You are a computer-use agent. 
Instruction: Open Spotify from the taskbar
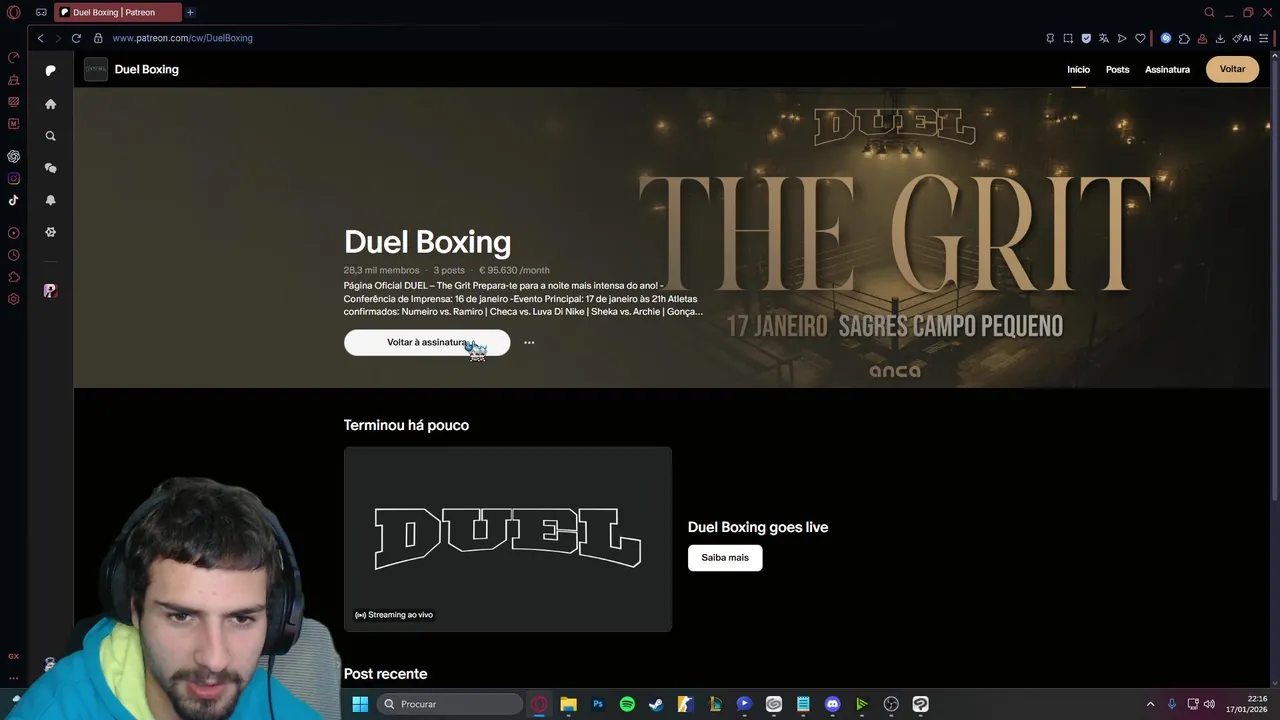click(627, 704)
